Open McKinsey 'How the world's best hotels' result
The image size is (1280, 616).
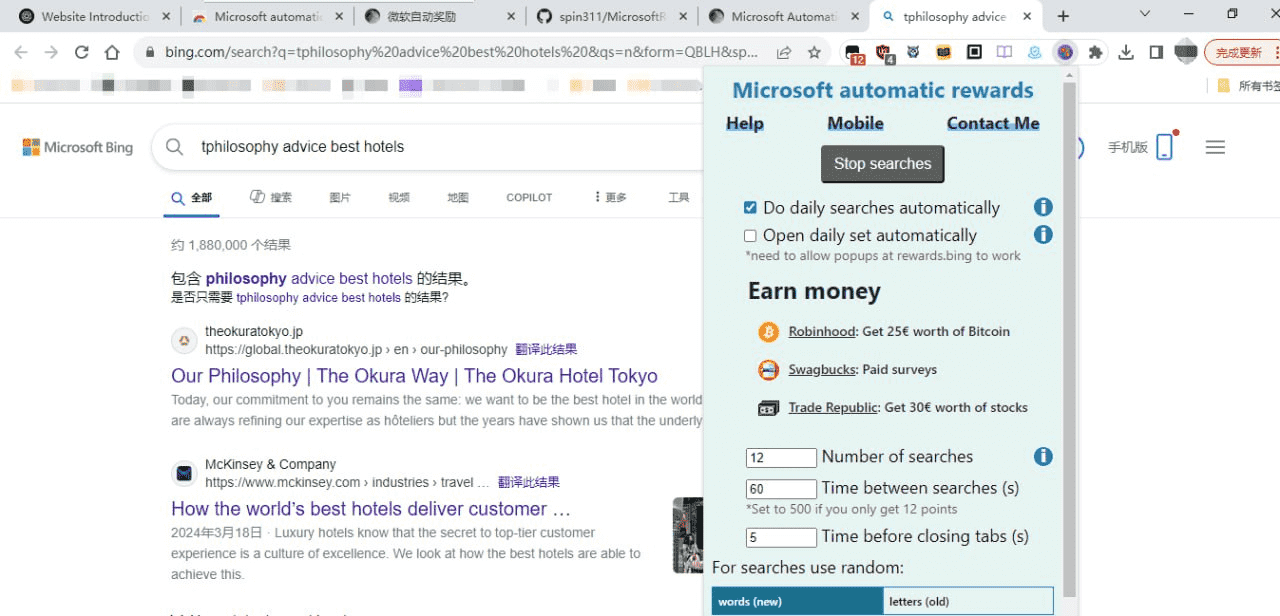(371, 509)
